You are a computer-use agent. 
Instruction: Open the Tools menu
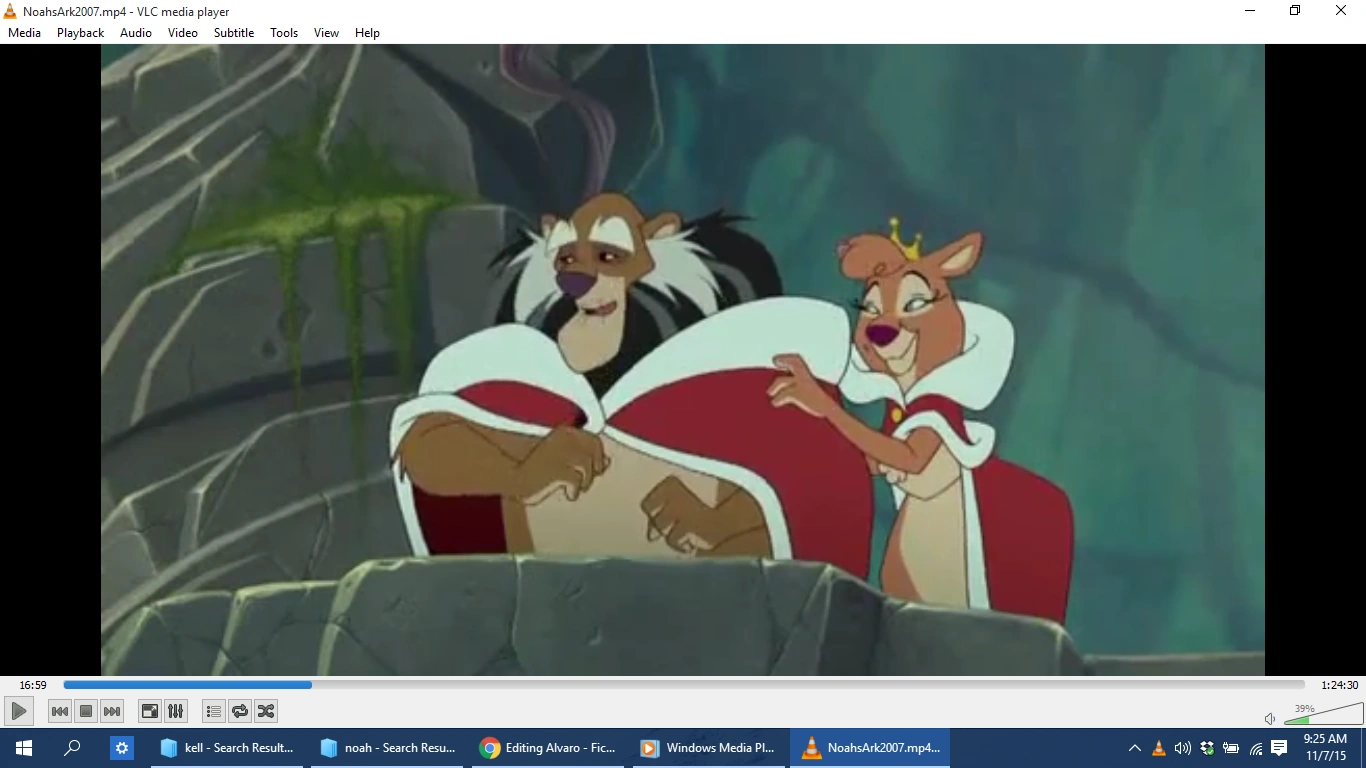[x=284, y=33]
